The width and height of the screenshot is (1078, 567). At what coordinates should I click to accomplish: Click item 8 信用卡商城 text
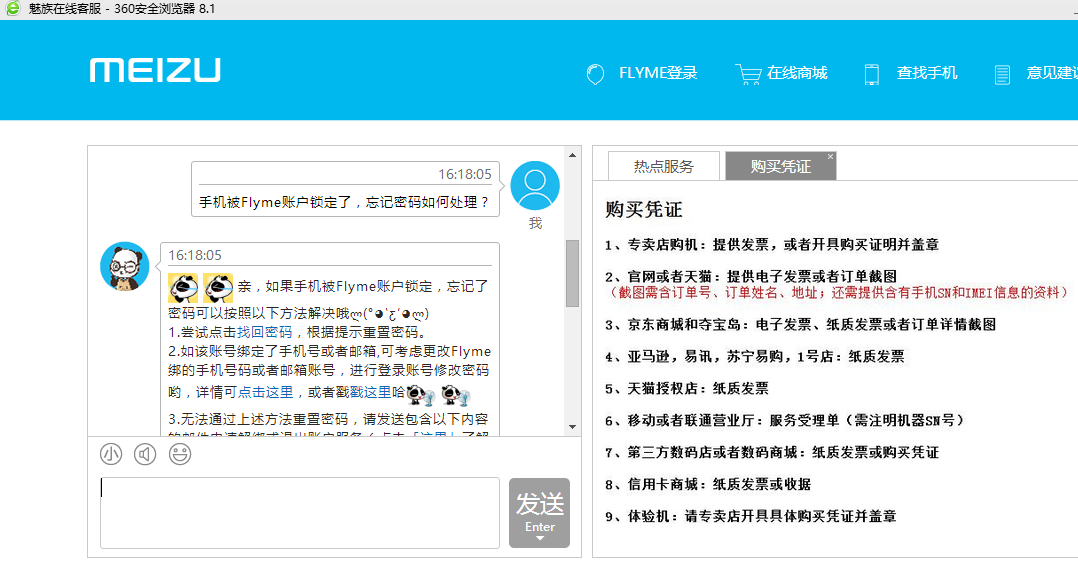click(x=708, y=484)
